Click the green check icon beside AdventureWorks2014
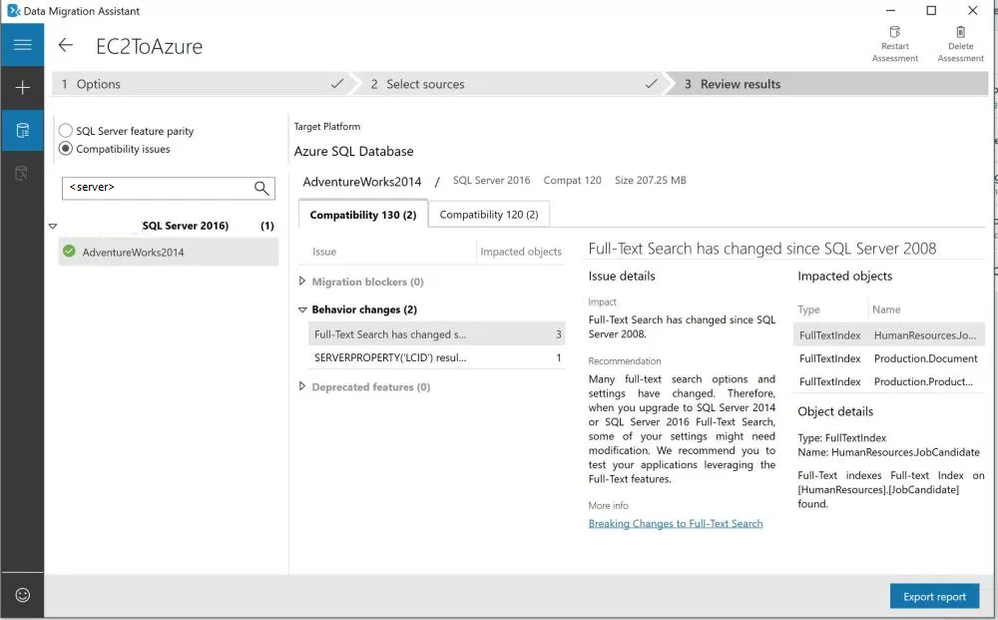The image size is (998, 620). coord(69,251)
